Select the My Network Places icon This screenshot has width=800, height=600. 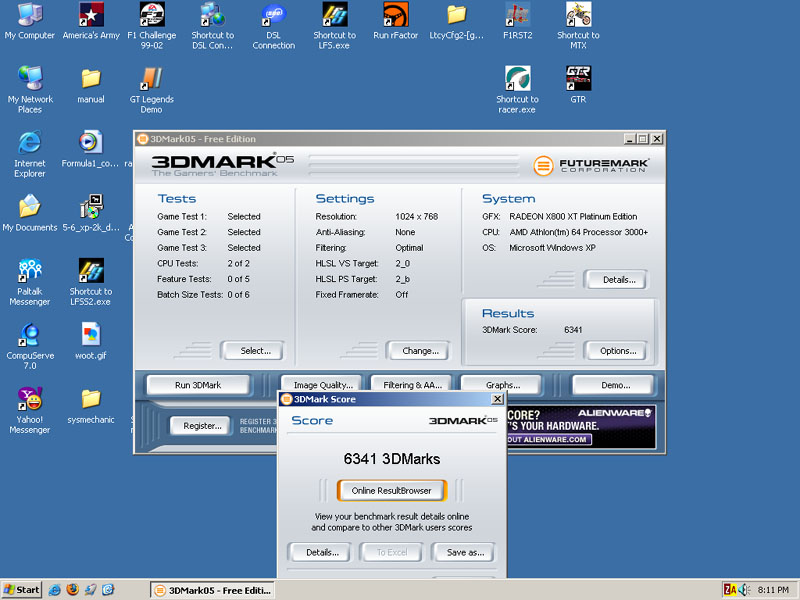point(30,89)
